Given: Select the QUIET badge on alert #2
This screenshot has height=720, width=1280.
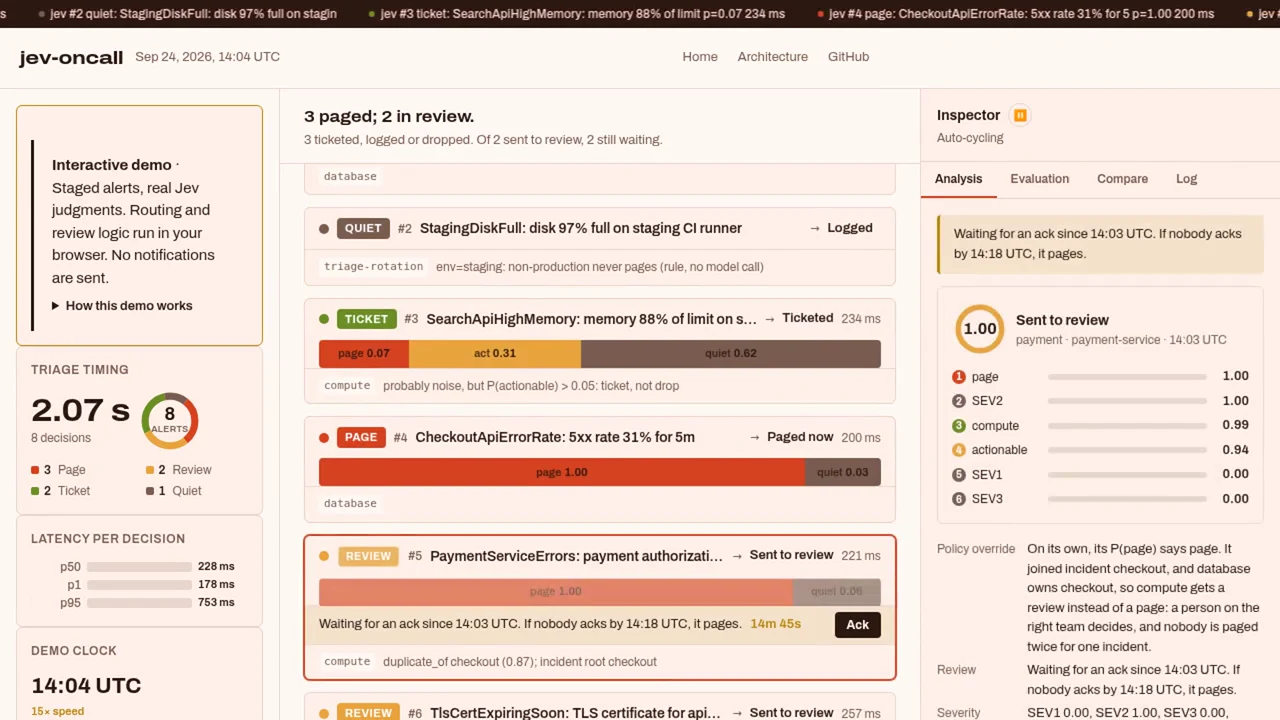Looking at the screenshot, I should [363, 228].
